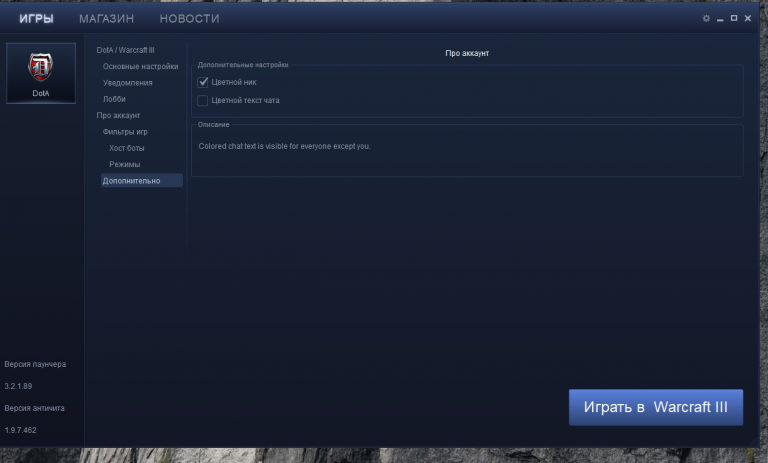Open Основные настройки settings section
Viewport: 768px width, 463px height.
tap(141, 66)
